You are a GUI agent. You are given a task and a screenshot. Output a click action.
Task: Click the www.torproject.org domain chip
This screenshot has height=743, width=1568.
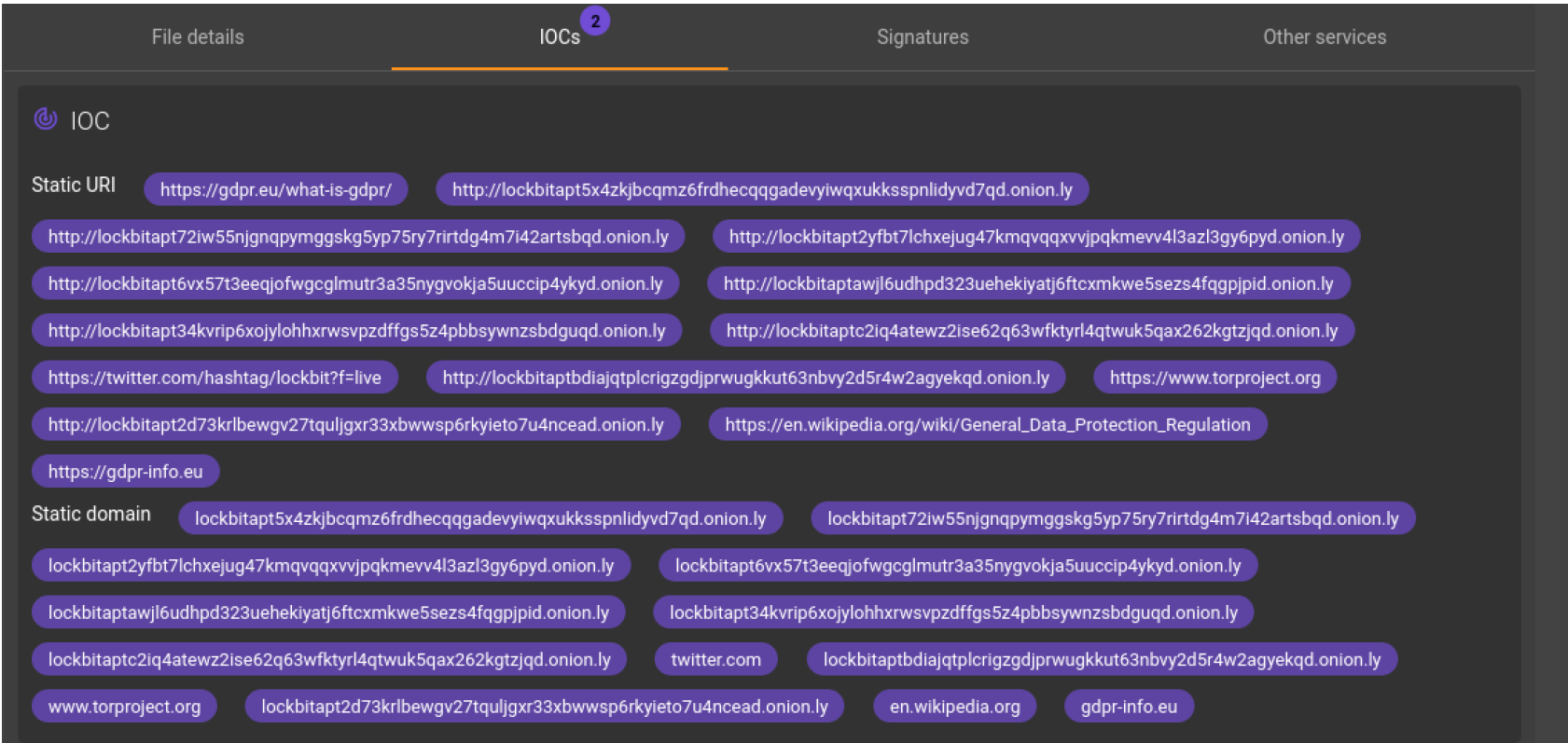(125, 707)
